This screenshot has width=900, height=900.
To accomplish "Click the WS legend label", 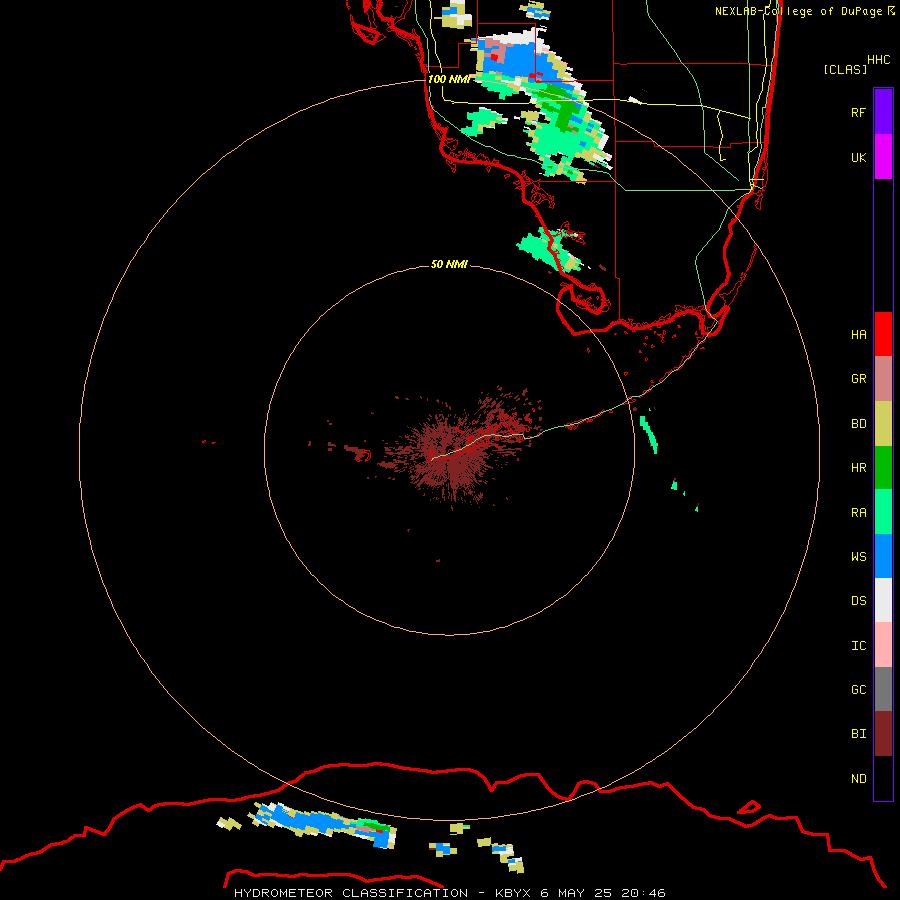I will [858, 557].
